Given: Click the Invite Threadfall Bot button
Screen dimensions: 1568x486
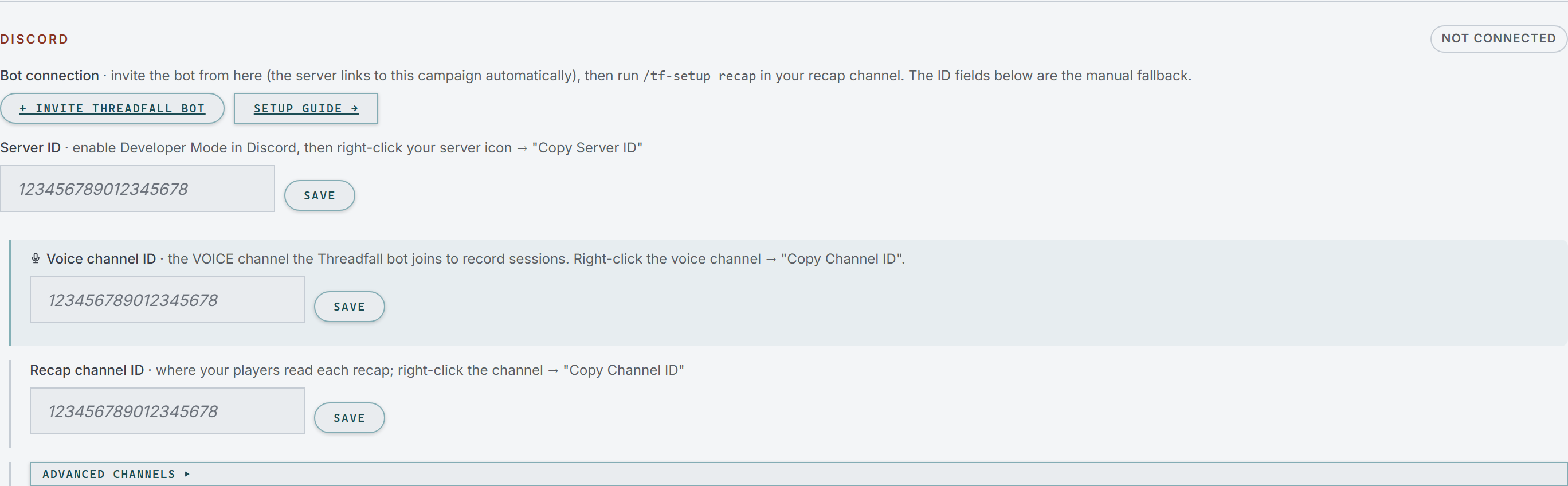Looking at the screenshot, I should (x=112, y=108).
